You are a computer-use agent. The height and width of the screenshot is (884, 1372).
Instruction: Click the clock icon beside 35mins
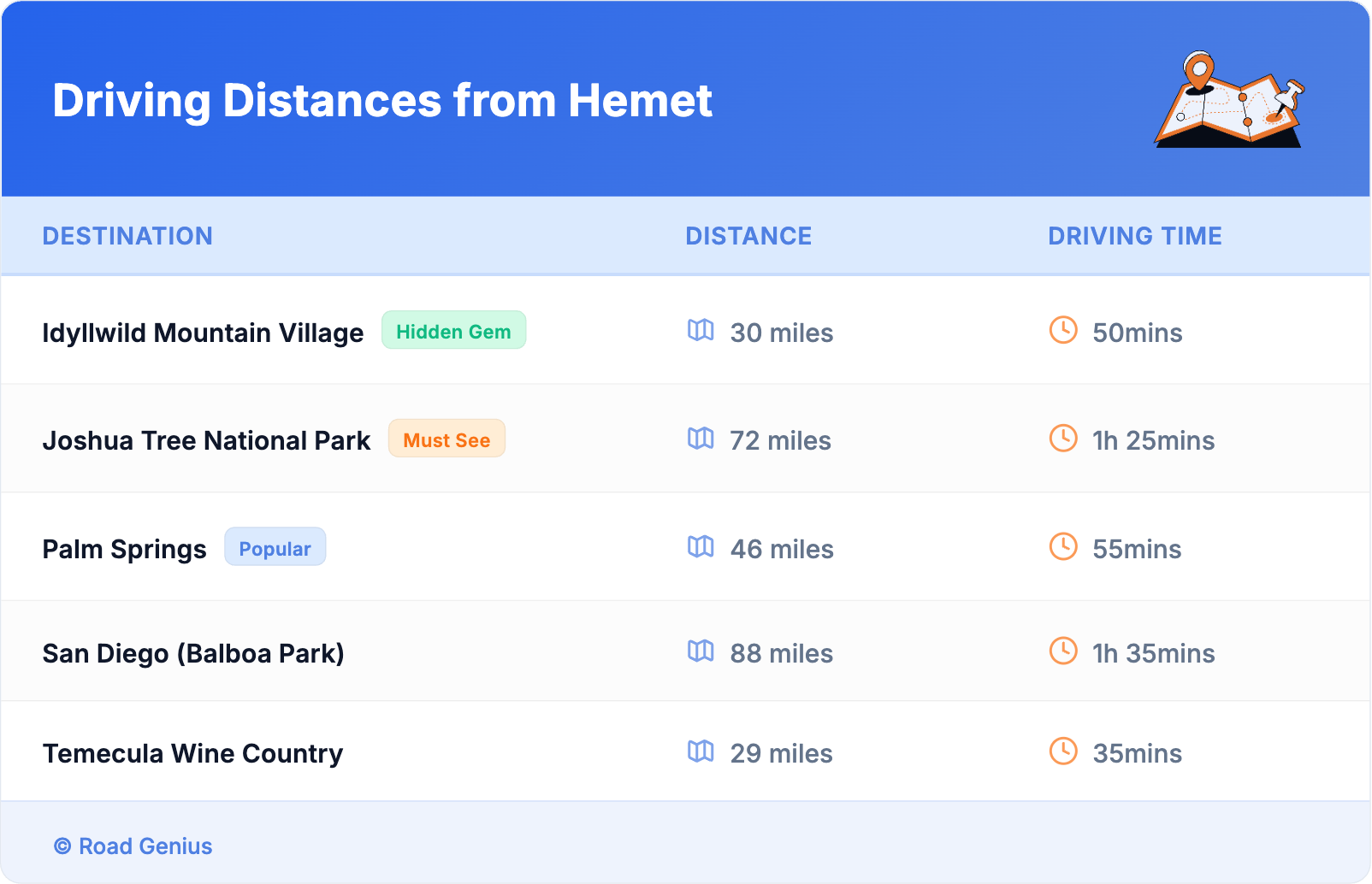pyautogui.click(x=1063, y=752)
